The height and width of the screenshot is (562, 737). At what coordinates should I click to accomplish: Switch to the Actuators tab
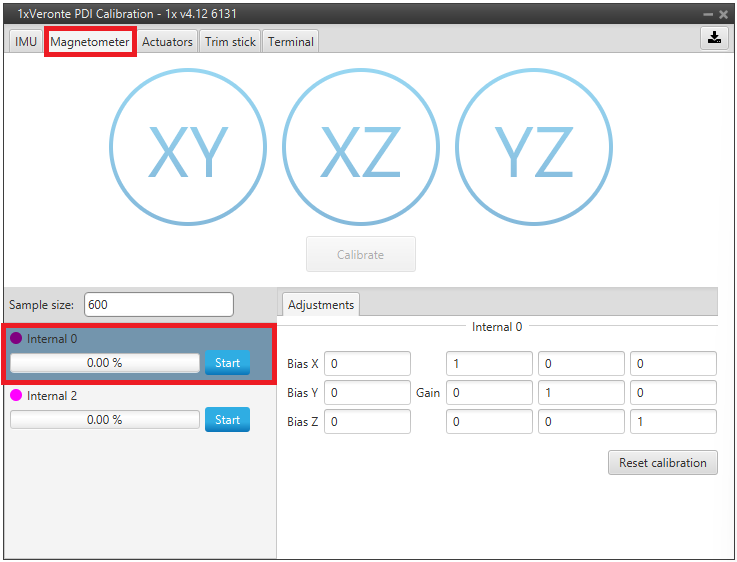tap(167, 42)
